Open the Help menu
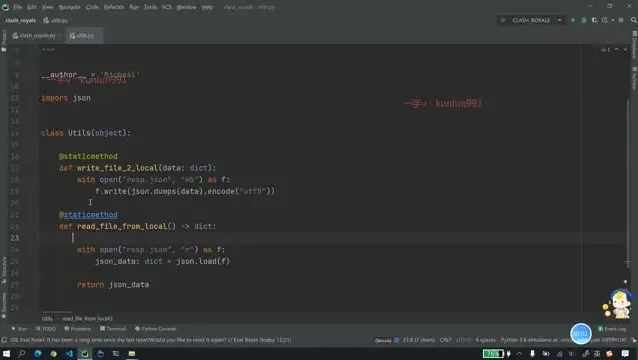The image size is (638, 360). tap(207, 7)
